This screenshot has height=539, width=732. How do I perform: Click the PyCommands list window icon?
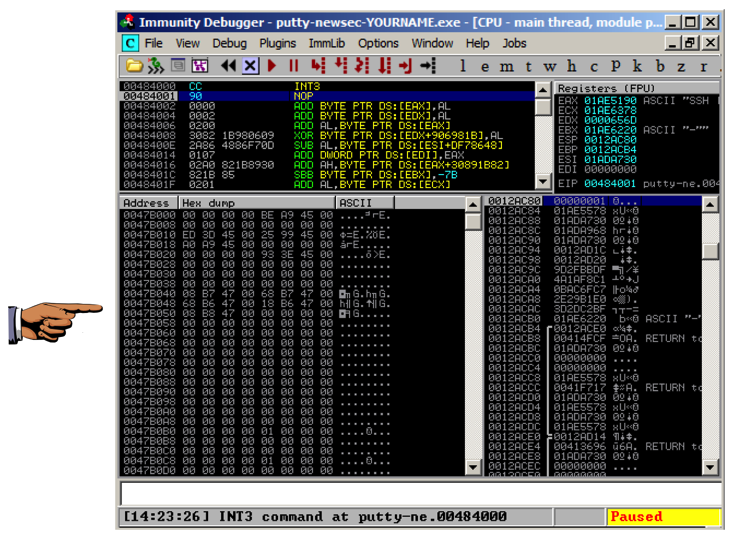178,65
